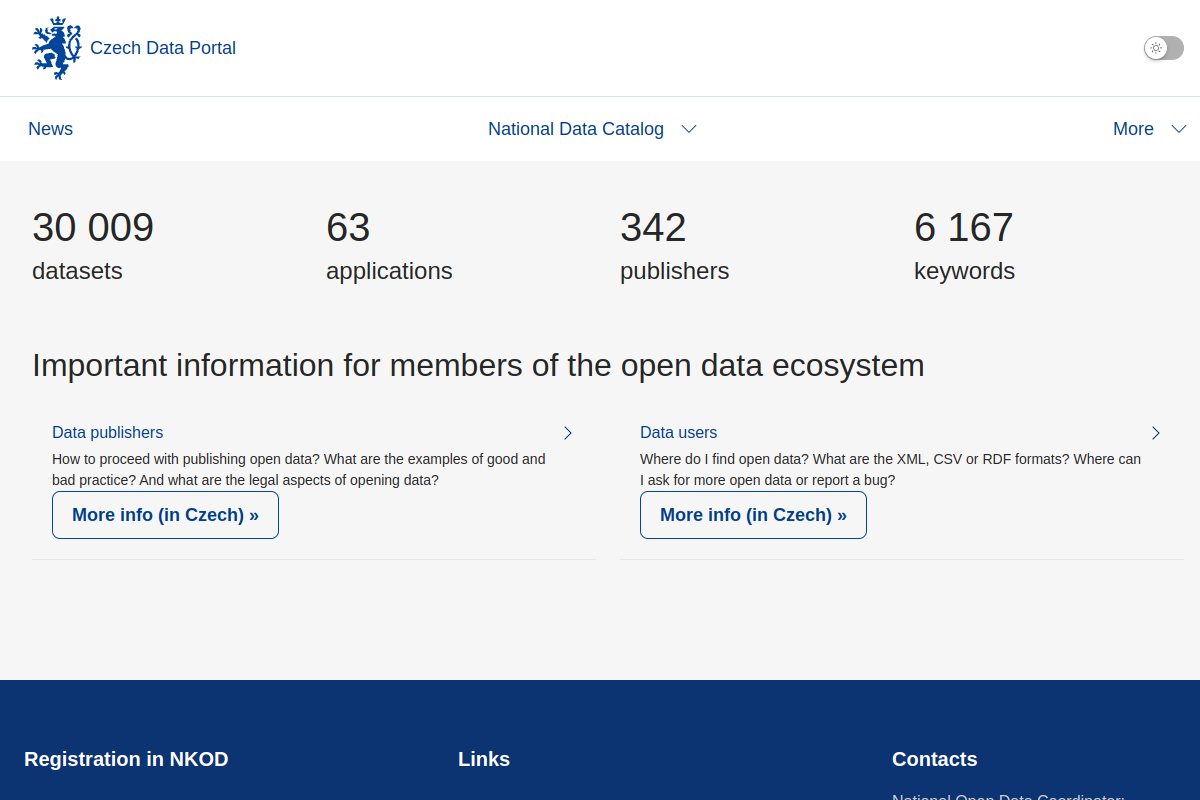The image size is (1200, 800).
Task: Click the Important information for members heading
Action: click(478, 365)
